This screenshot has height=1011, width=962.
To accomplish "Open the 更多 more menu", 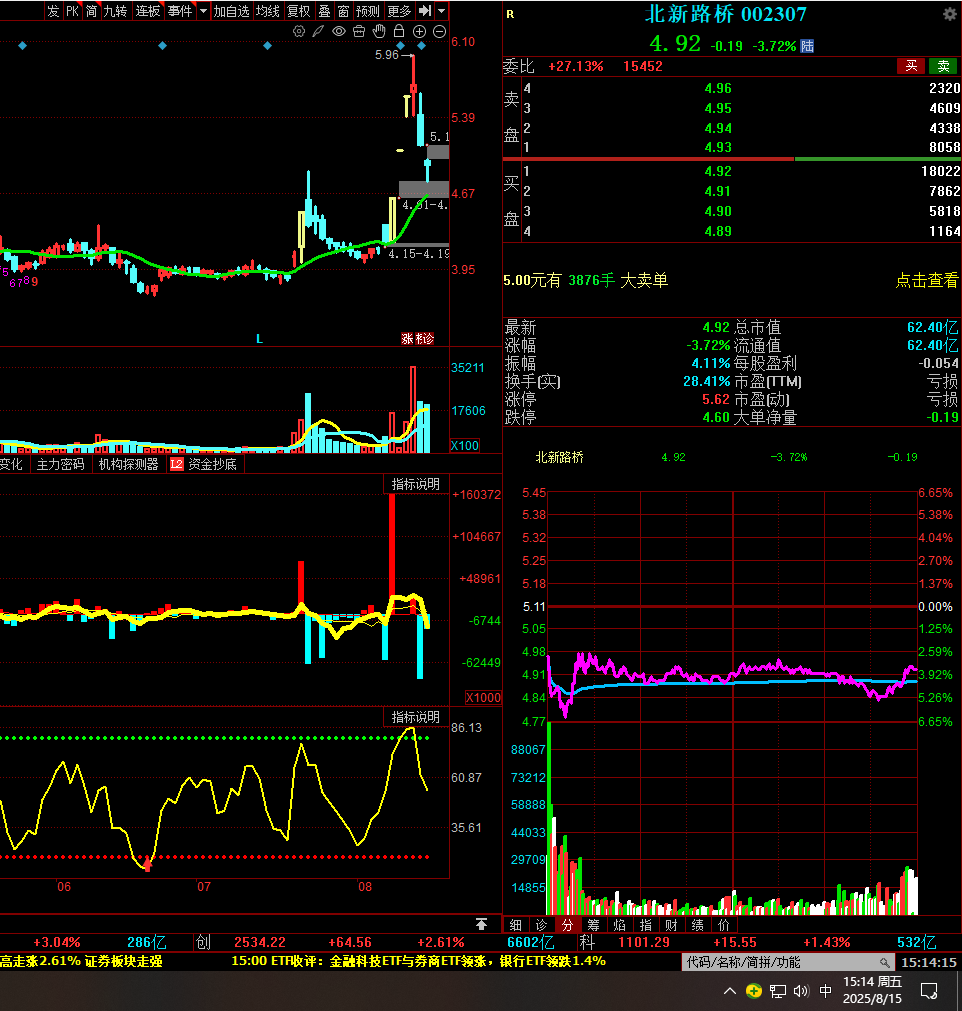I will pyautogui.click(x=399, y=11).
